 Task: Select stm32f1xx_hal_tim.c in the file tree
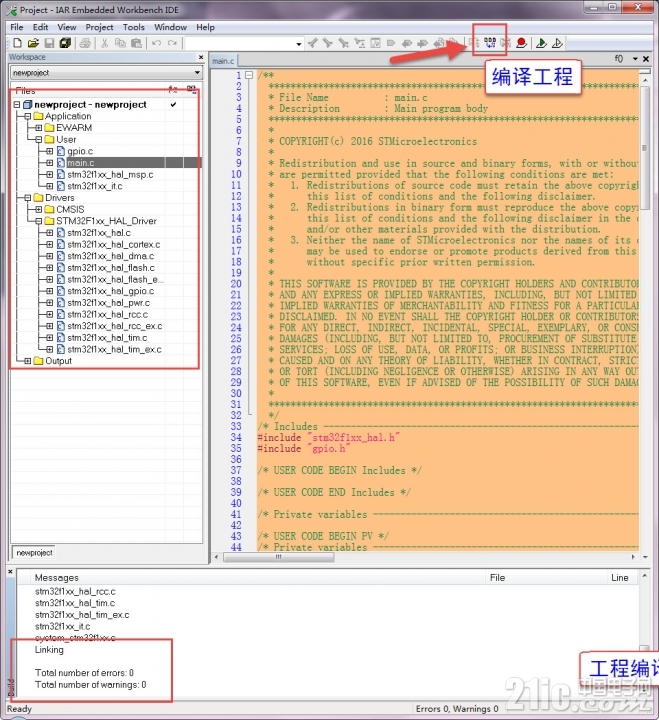[107, 338]
